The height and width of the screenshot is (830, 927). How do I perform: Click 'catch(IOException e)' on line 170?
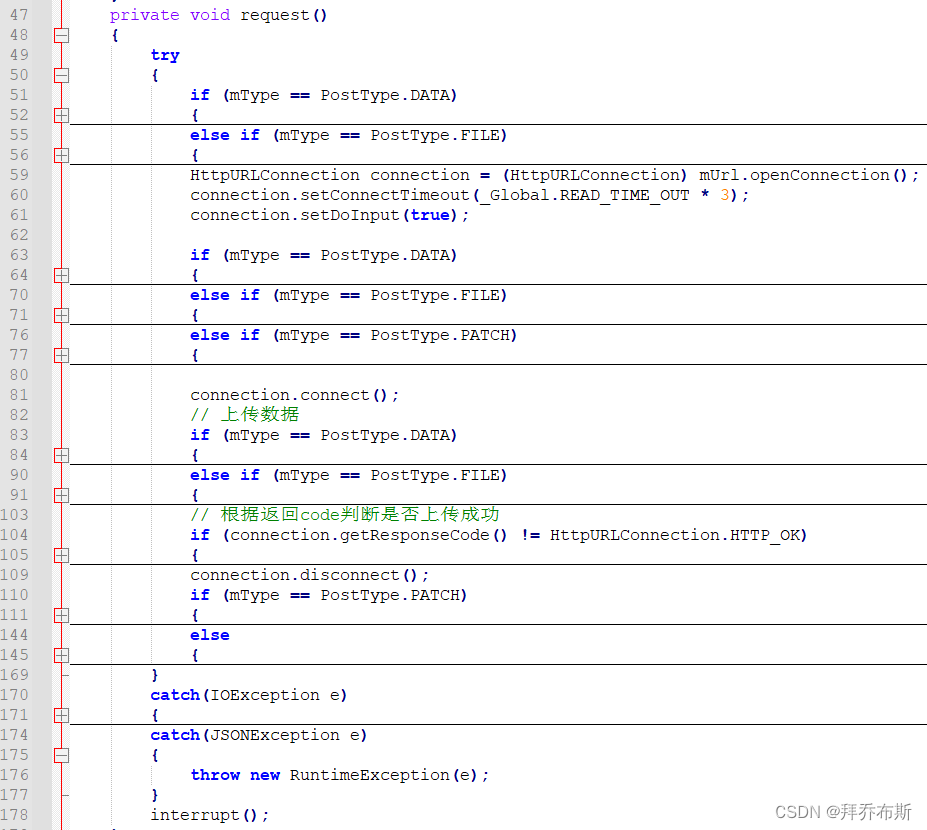[249, 695]
